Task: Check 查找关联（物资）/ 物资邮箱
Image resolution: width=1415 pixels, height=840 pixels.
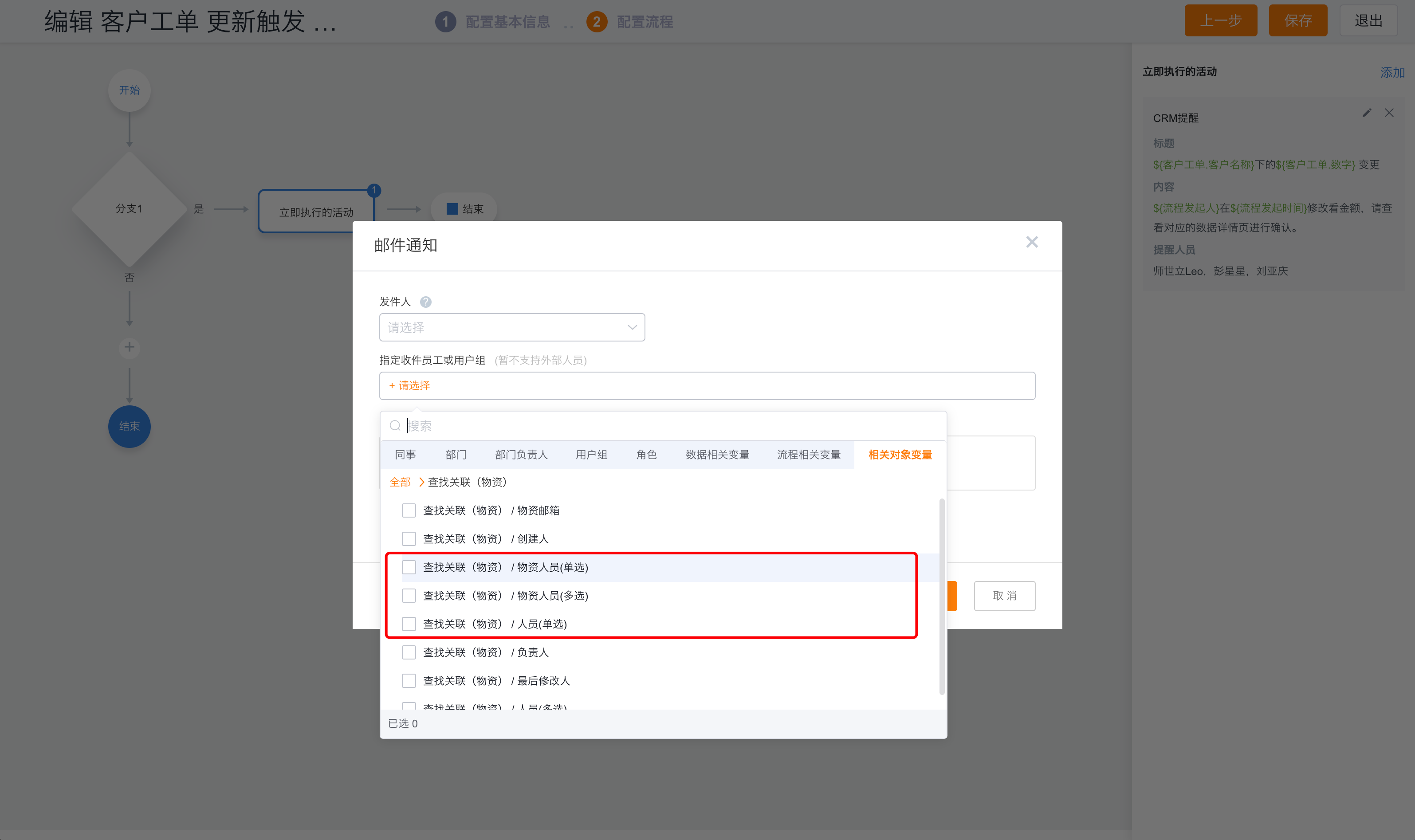Action: tap(409, 510)
